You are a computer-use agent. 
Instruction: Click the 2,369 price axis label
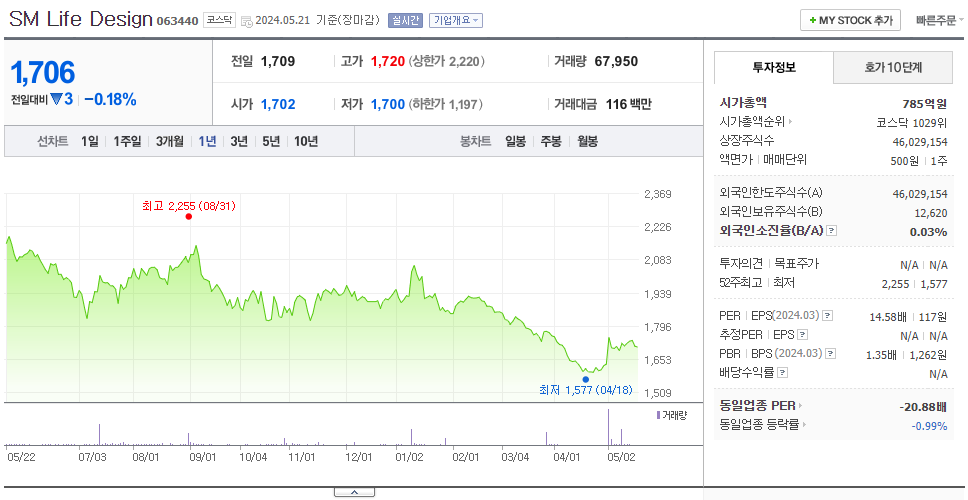(x=657, y=194)
